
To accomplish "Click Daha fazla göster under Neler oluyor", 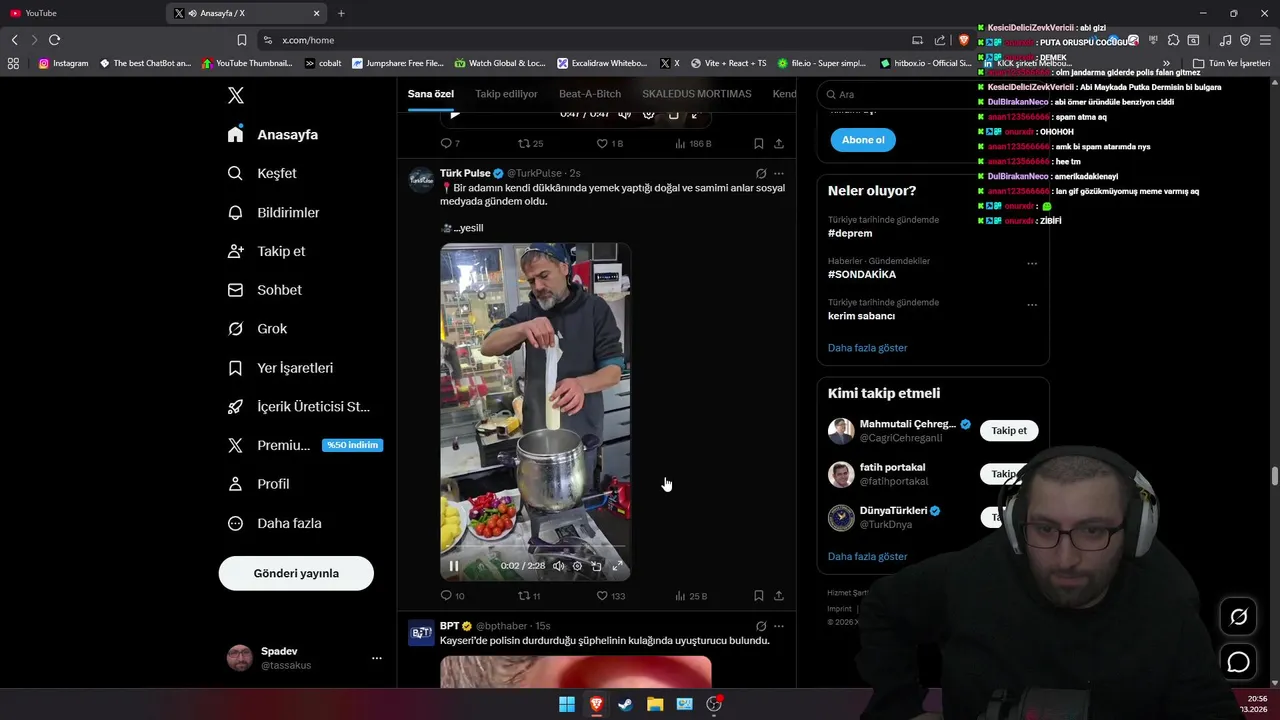I will (868, 348).
